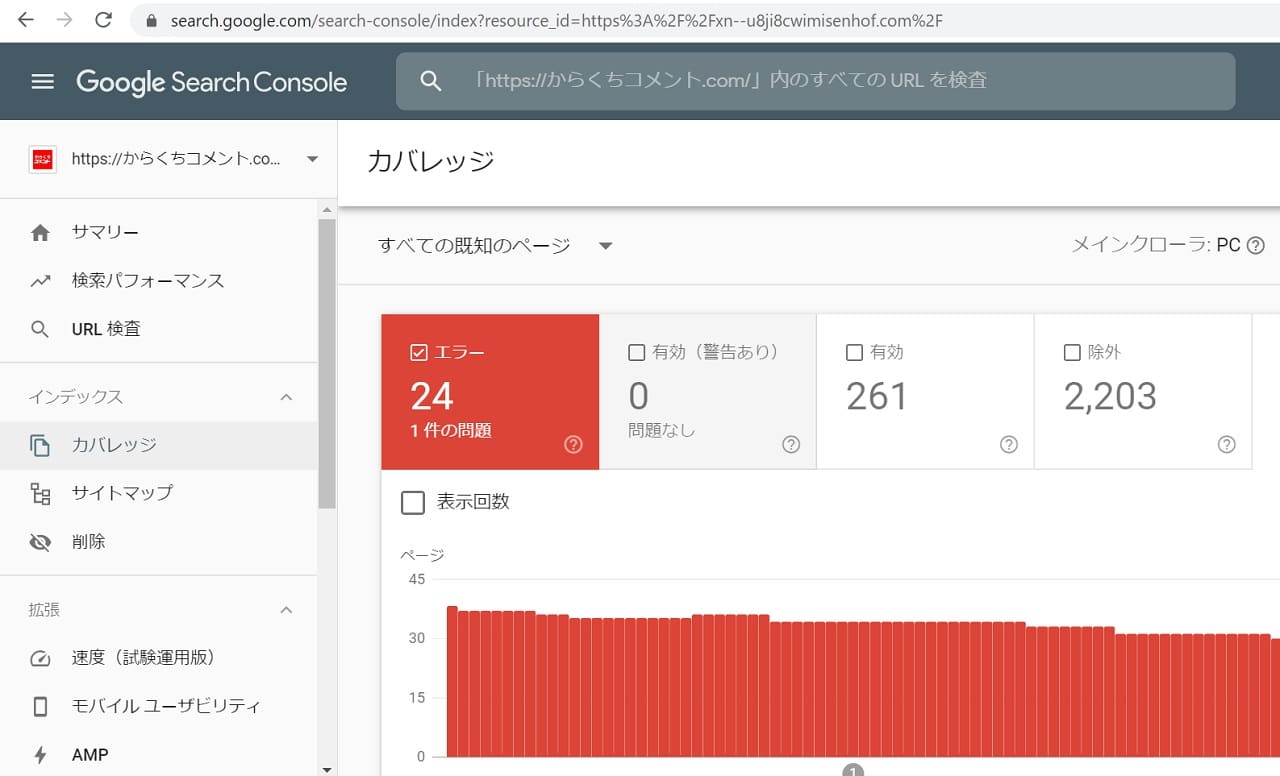Enable the 有効（警告あり） checkbox
Viewport: 1280px width, 776px height.
pos(636,352)
